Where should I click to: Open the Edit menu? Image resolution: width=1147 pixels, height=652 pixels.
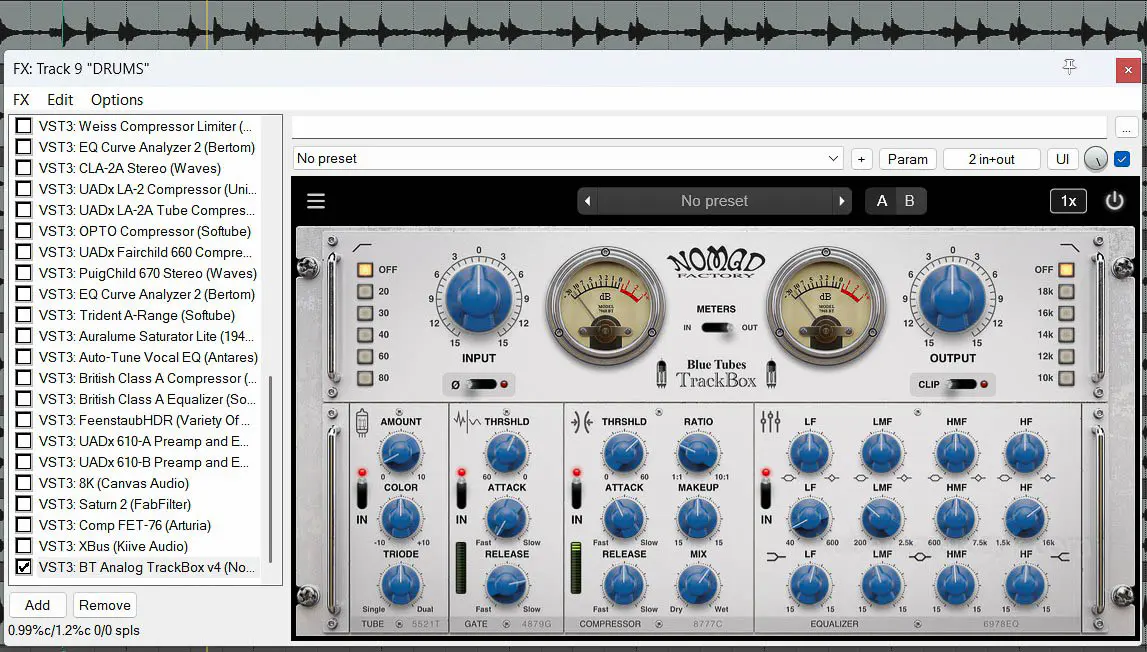[60, 100]
